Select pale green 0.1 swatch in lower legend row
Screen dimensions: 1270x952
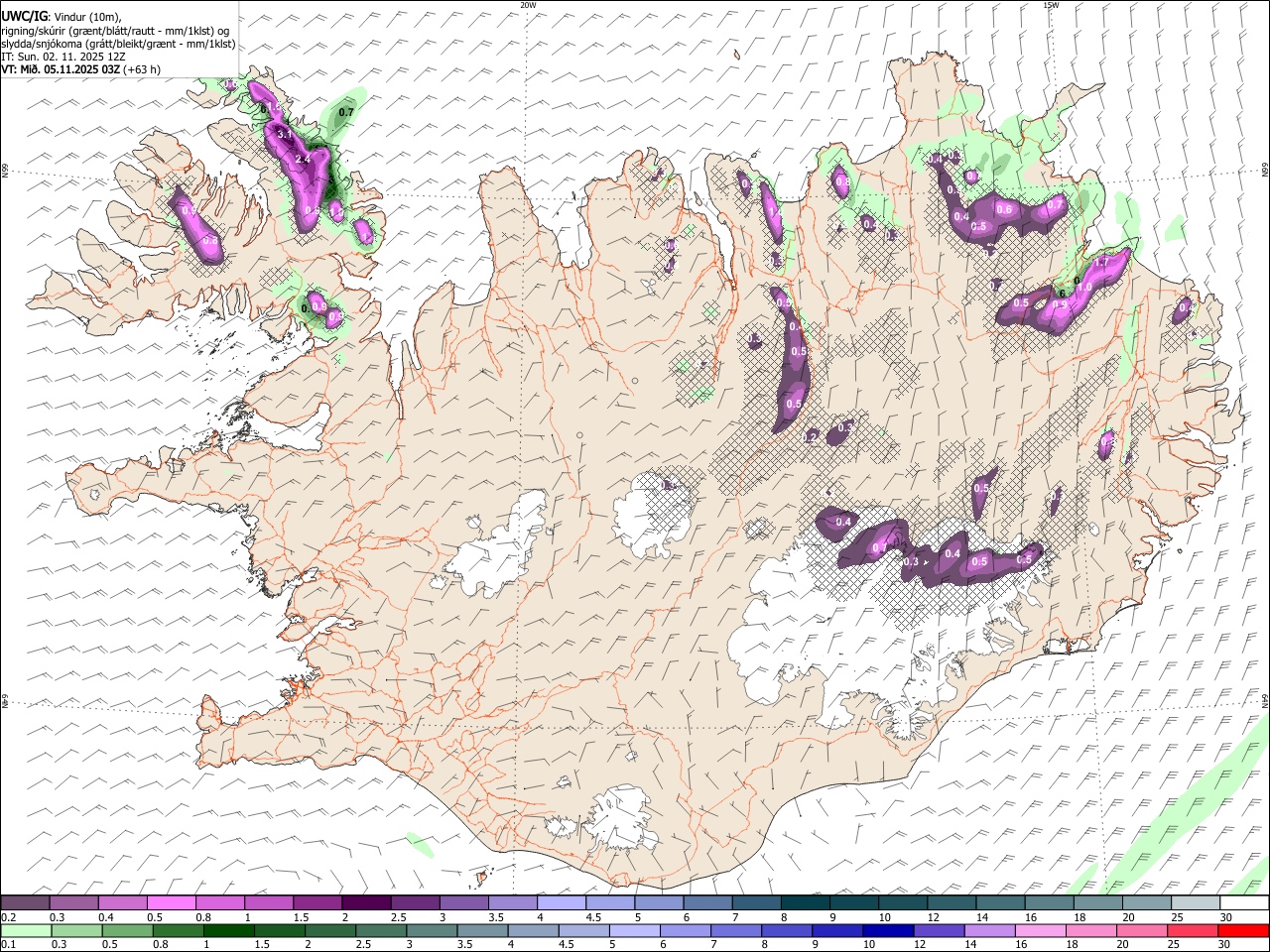point(26,930)
